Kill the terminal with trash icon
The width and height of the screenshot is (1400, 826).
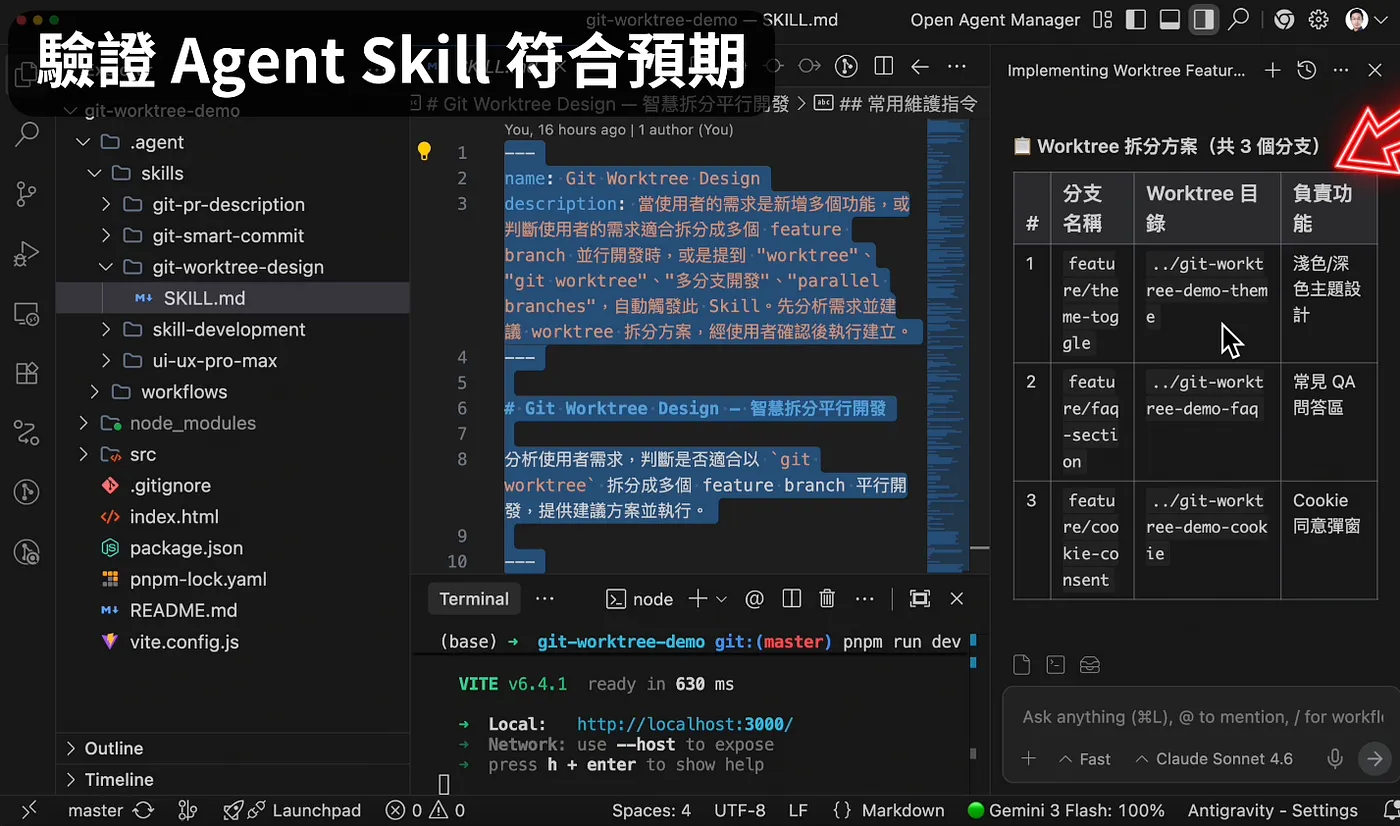pos(827,599)
